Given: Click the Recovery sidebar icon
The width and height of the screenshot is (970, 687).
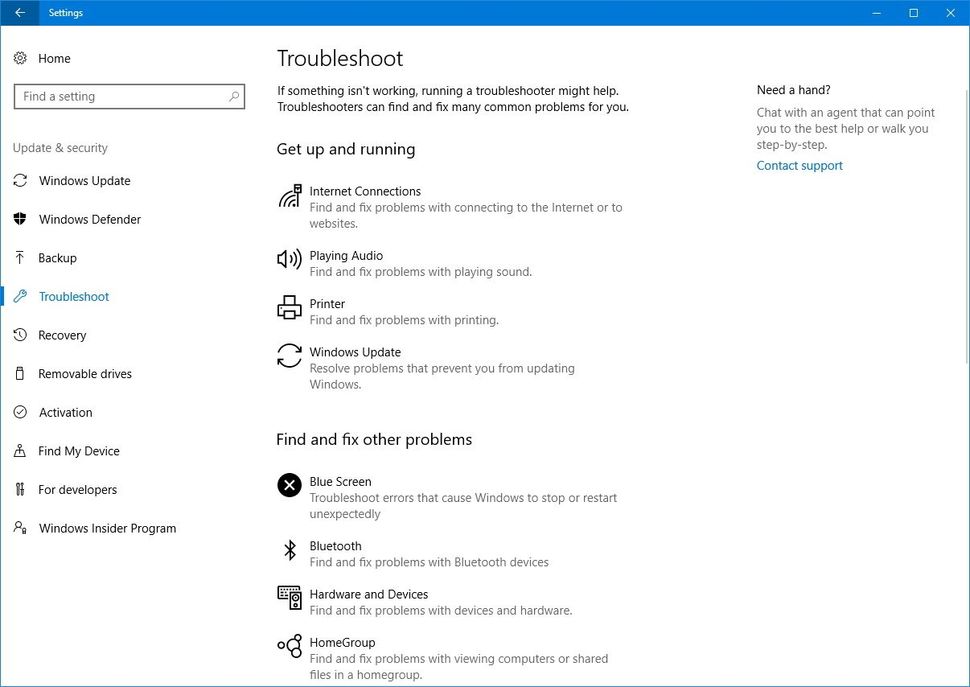Looking at the screenshot, I should (x=22, y=335).
